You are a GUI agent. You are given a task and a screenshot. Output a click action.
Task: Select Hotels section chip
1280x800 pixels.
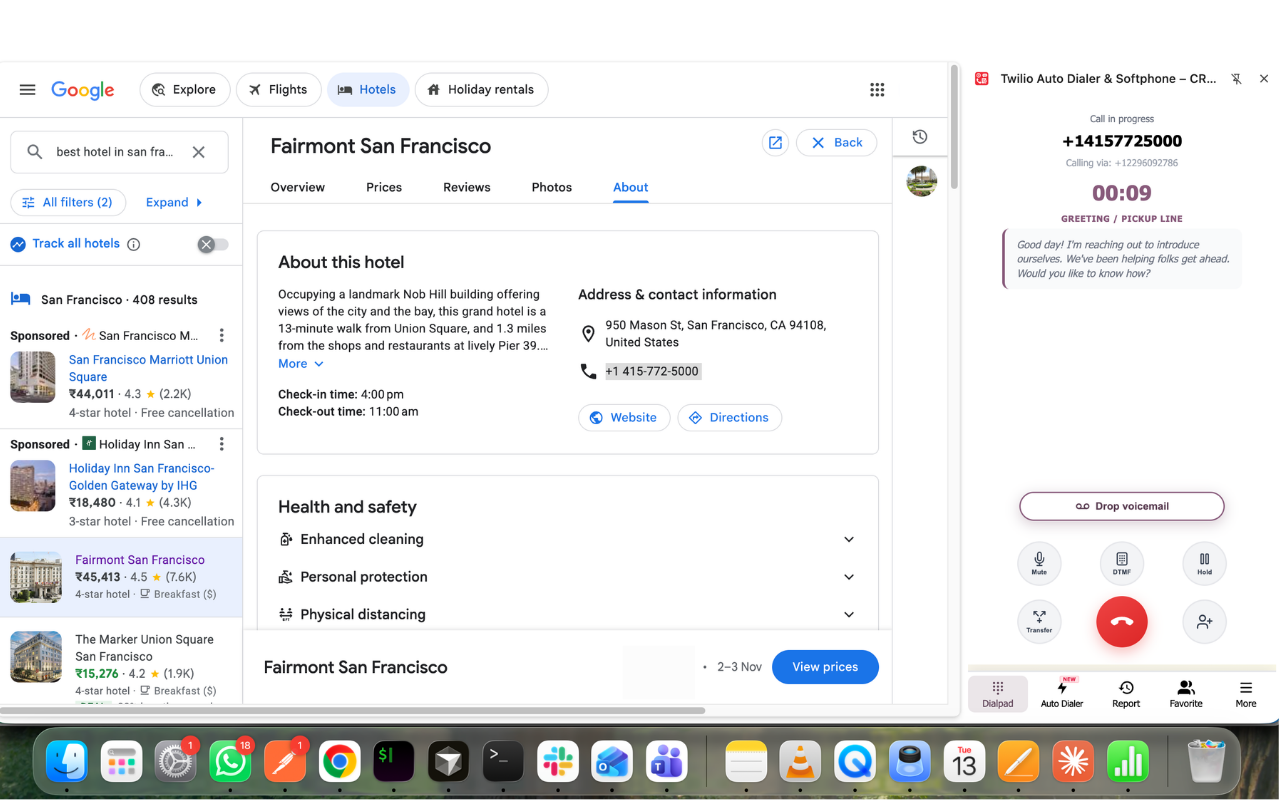(x=368, y=90)
